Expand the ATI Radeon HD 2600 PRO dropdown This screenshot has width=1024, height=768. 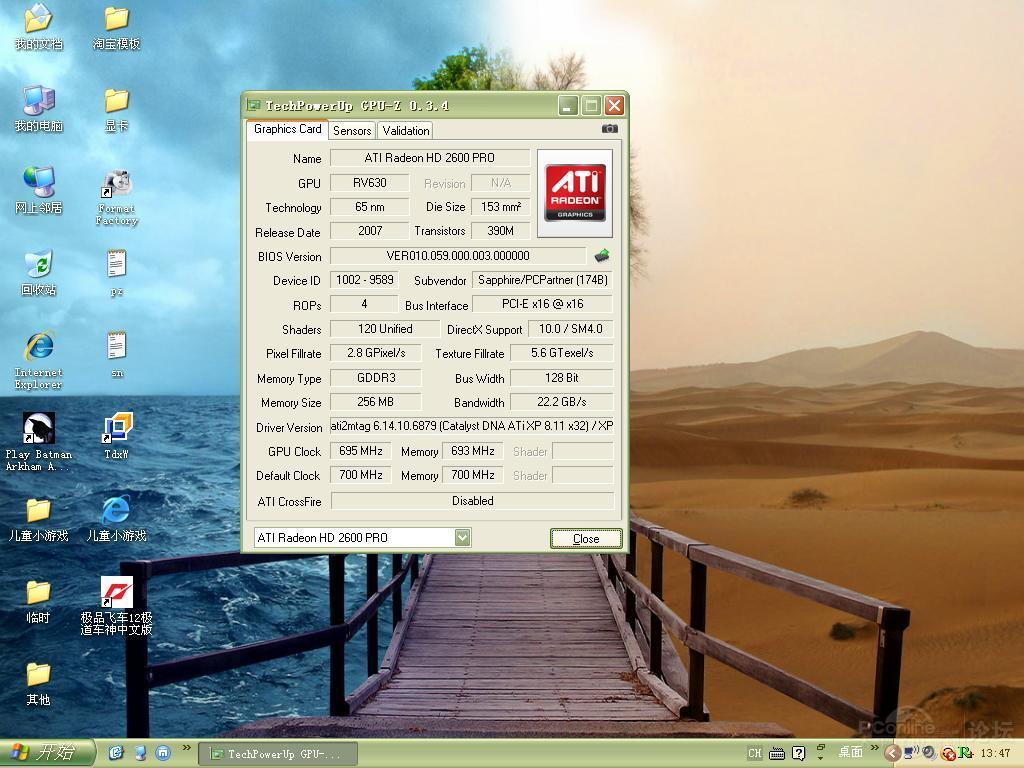462,538
